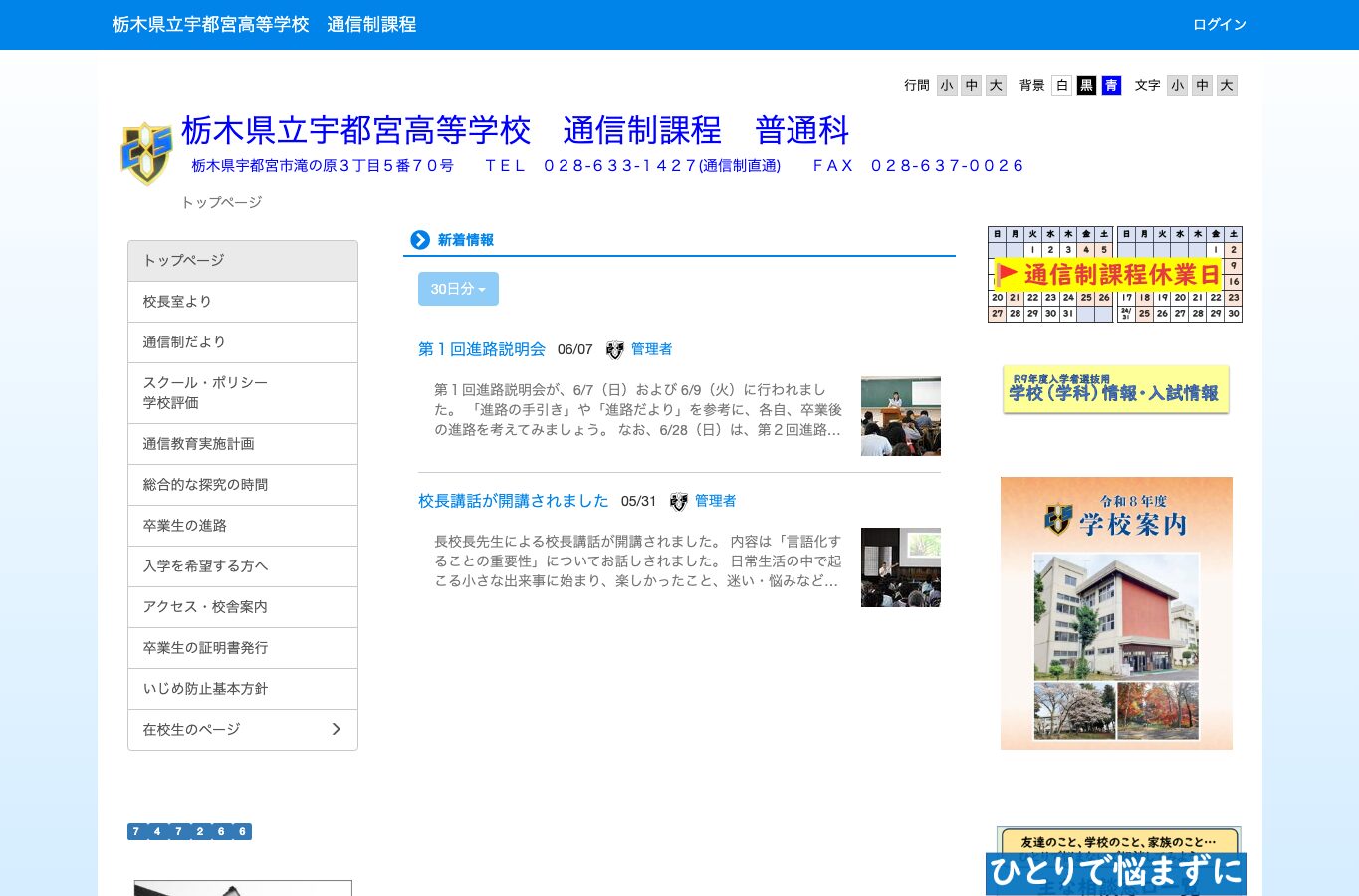Open 卒業生の証明書発行 menu item
This screenshot has height=896, width=1359.
(x=243, y=648)
